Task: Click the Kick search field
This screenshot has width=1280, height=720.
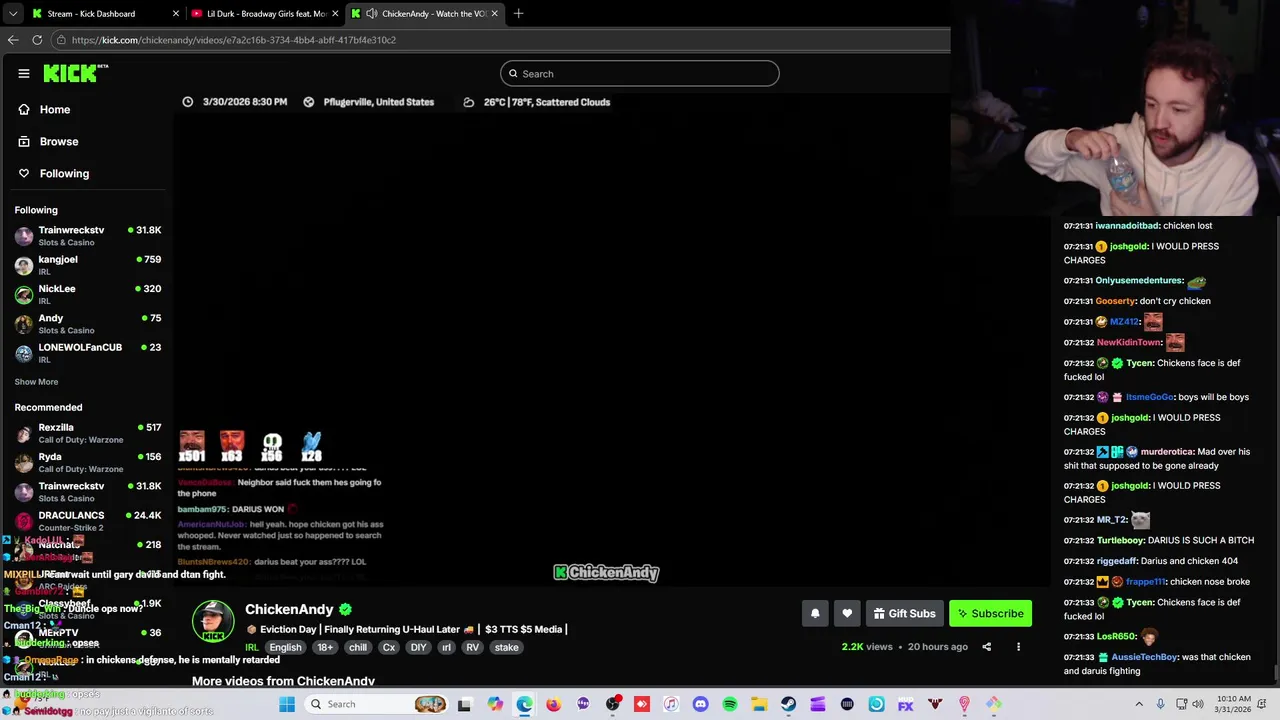Action: pos(639,73)
